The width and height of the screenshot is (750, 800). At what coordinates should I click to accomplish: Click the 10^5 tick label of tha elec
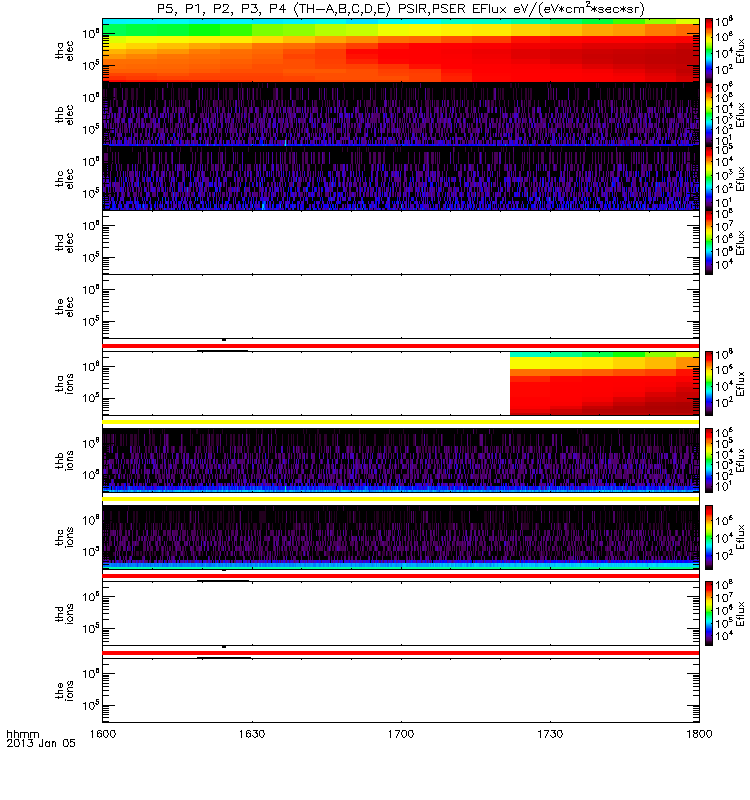[x=90, y=65]
